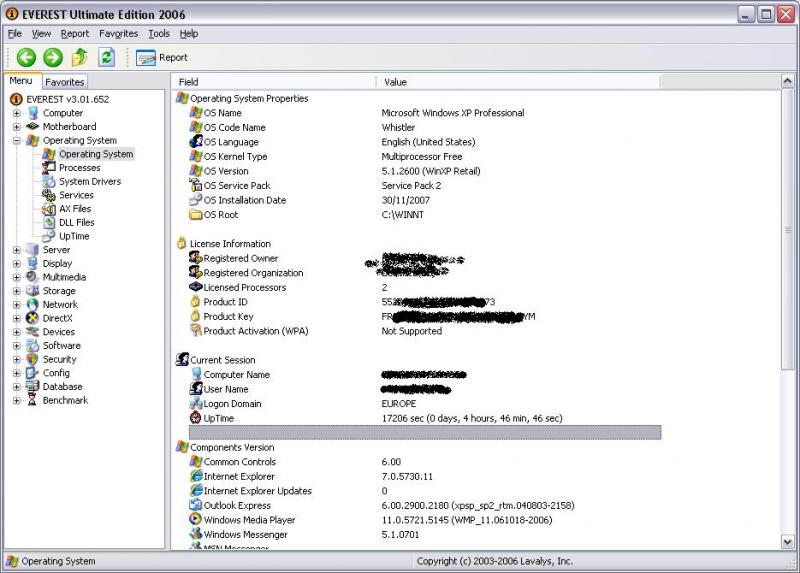Expand the Computer tree node
The image size is (800, 573).
(x=17, y=113)
